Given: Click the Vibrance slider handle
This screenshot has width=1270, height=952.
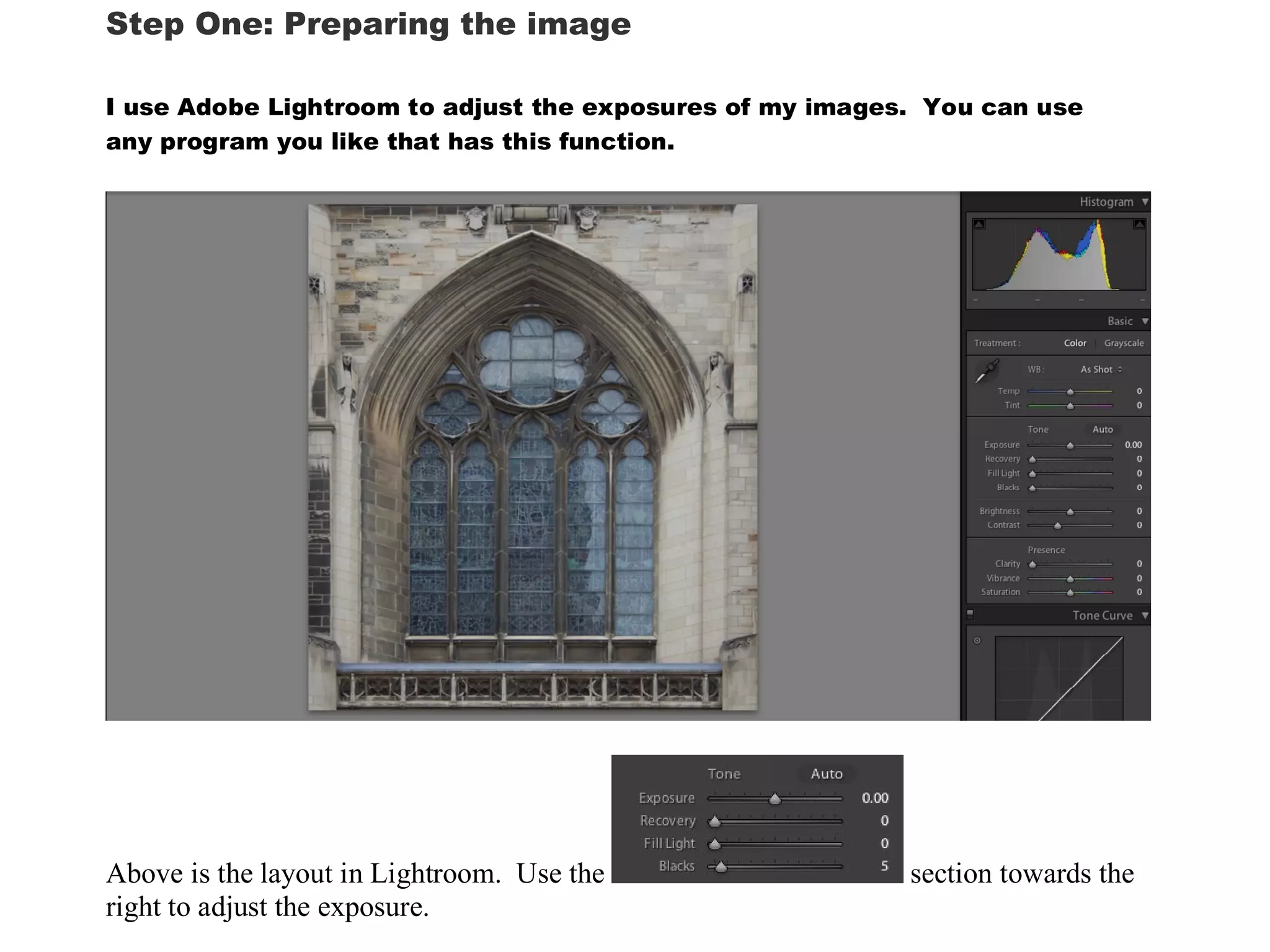Looking at the screenshot, I should pos(1070,579).
